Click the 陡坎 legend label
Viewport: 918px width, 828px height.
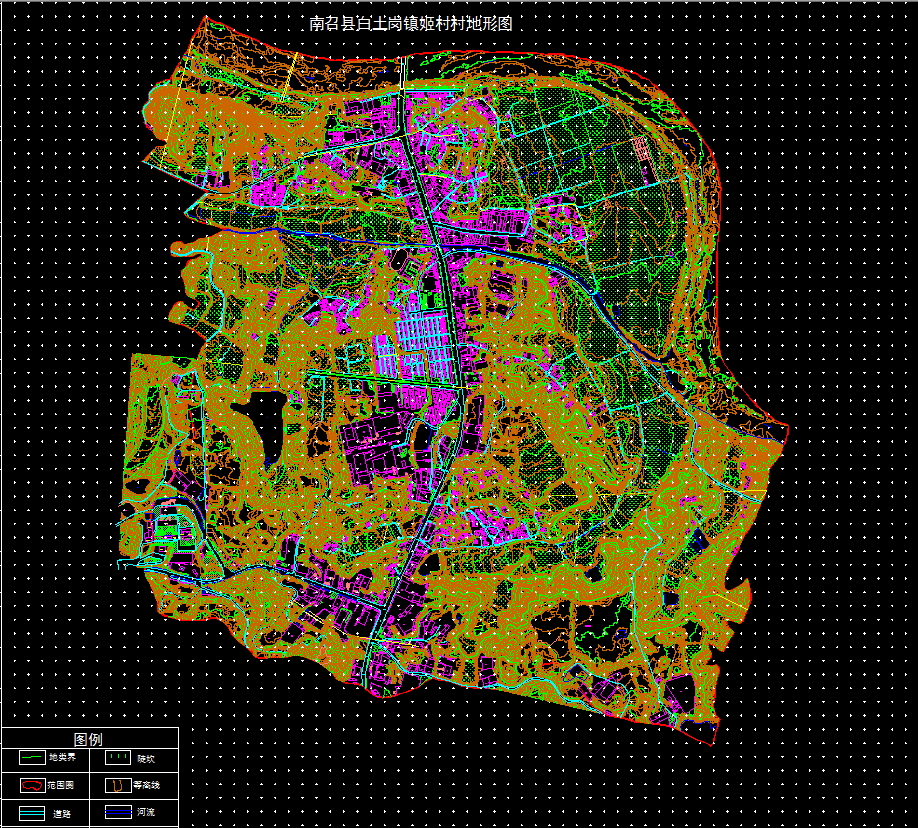(x=146, y=758)
